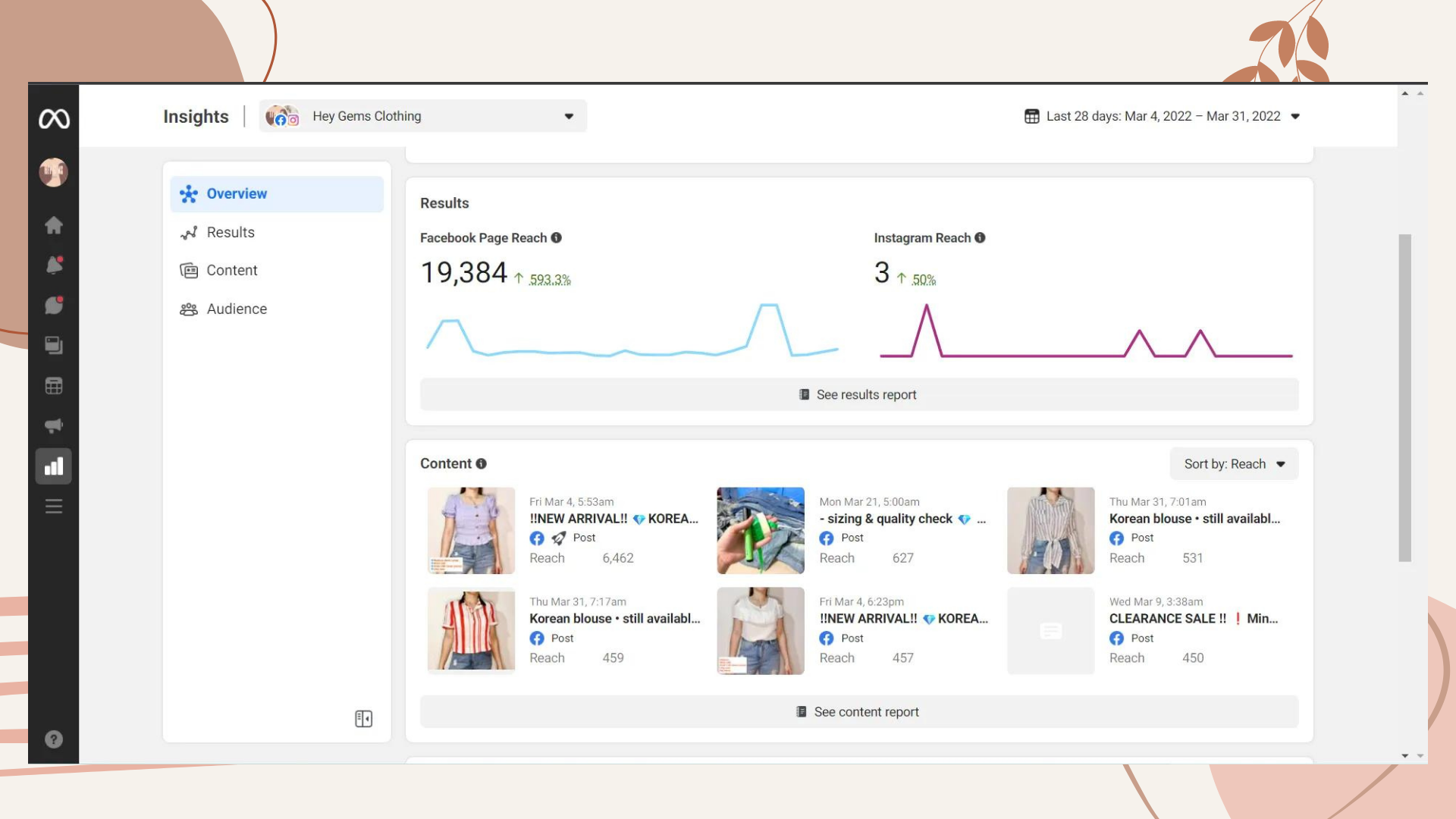
Task: Open the purple blouse post thumbnail
Action: coord(471,531)
